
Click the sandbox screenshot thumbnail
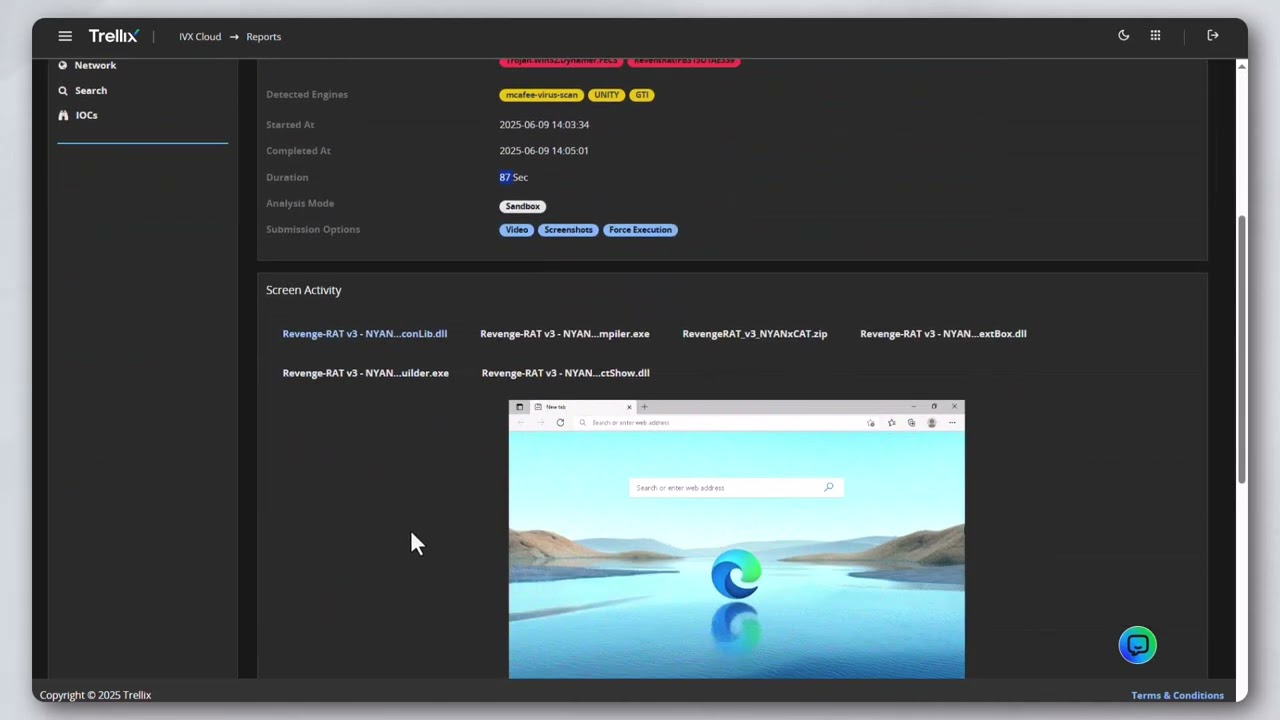[x=737, y=539]
